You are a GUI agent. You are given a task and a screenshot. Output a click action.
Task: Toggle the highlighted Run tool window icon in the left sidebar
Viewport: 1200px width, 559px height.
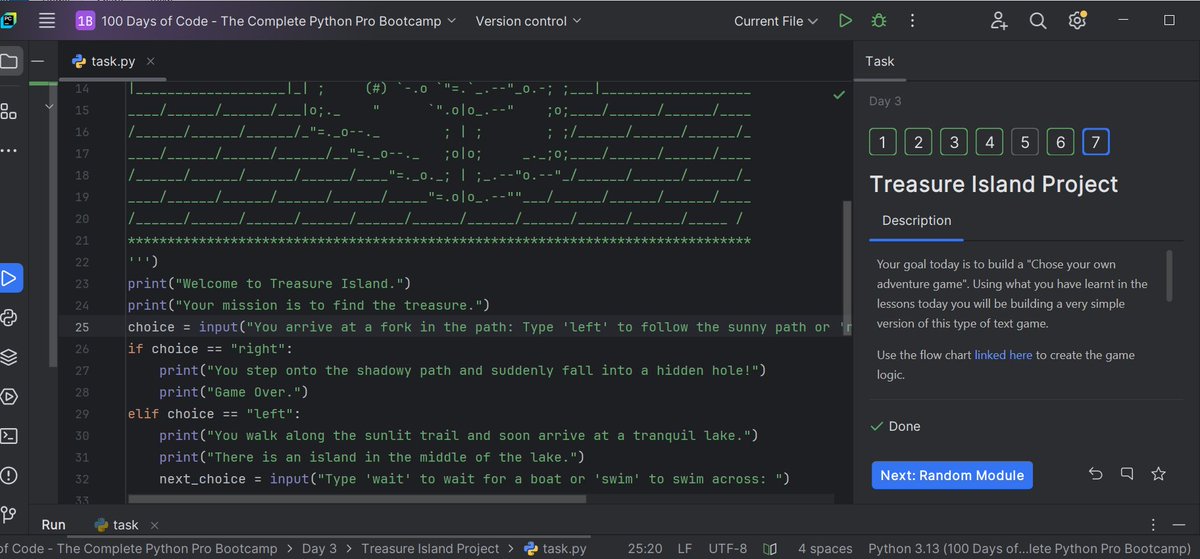(8, 278)
